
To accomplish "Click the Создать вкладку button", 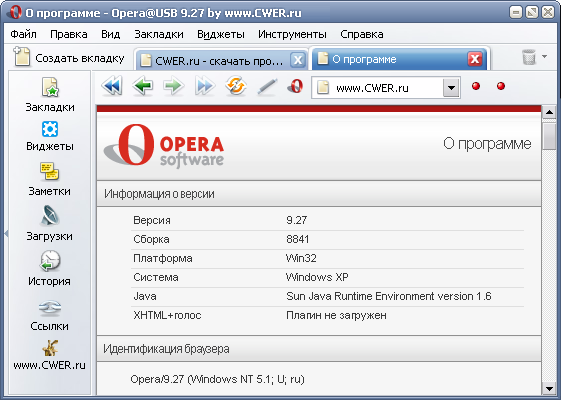I will [69, 58].
